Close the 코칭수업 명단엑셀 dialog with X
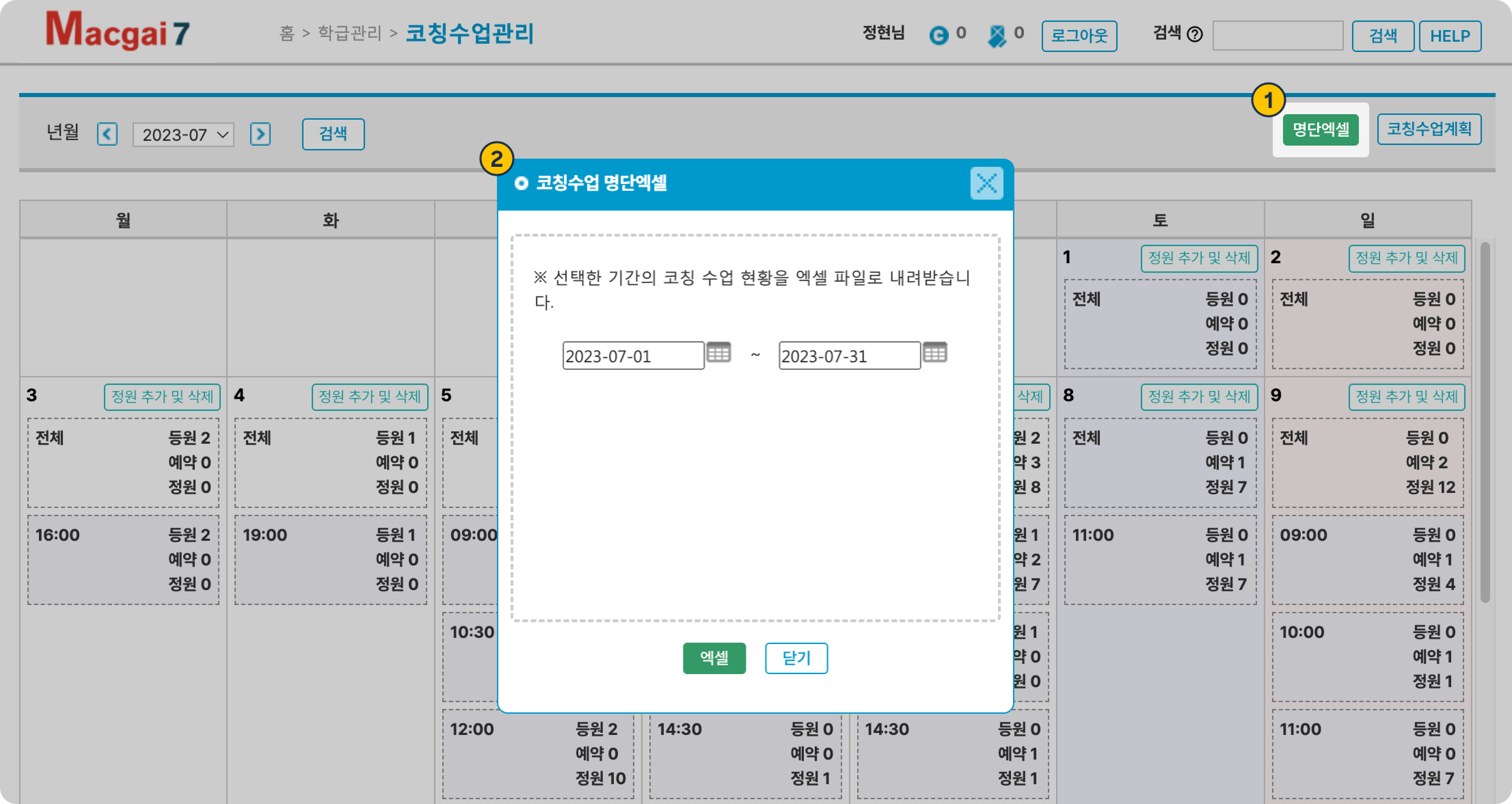Screen dimensions: 1512x804 point(986,183)
